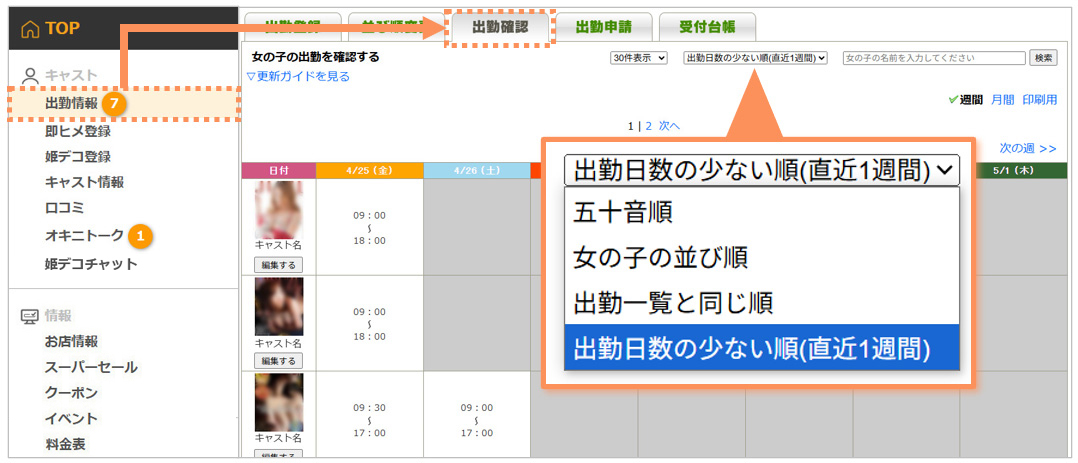Go to 次の週 next week
The image size is (1078, 463).
click(1027, 148)
